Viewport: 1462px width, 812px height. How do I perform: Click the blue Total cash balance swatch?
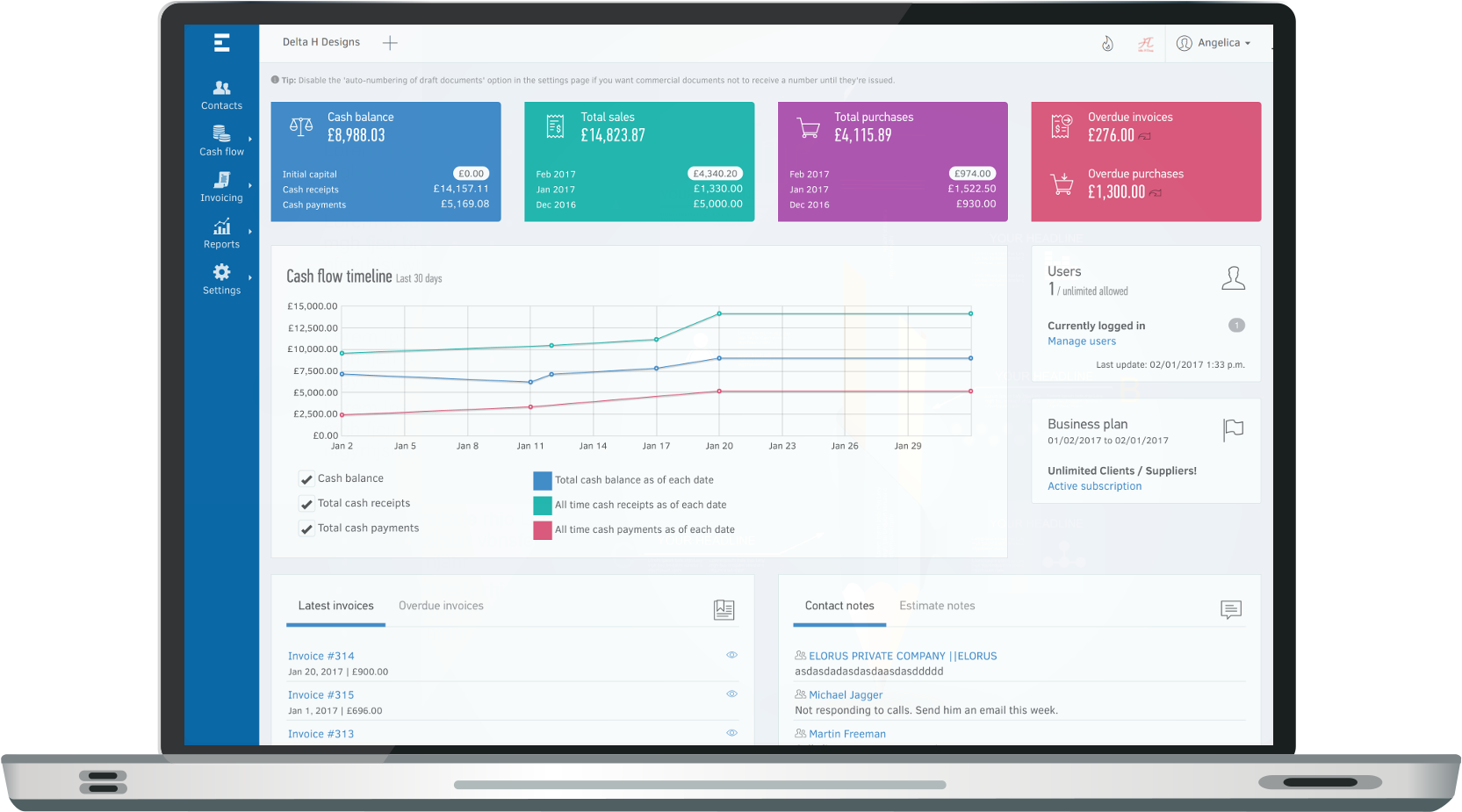pos(543,480)
